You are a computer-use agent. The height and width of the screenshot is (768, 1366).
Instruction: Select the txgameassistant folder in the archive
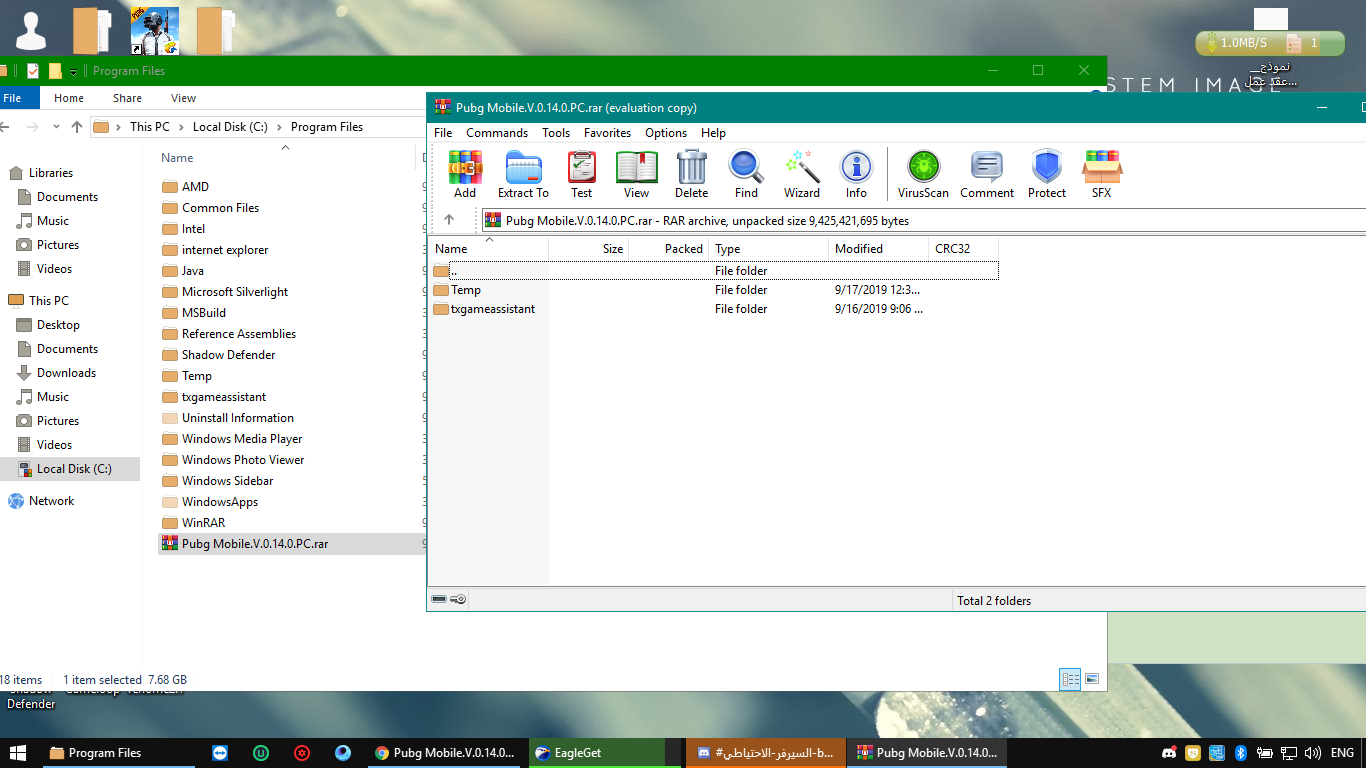pyautogui.click(x=492, y=309)
